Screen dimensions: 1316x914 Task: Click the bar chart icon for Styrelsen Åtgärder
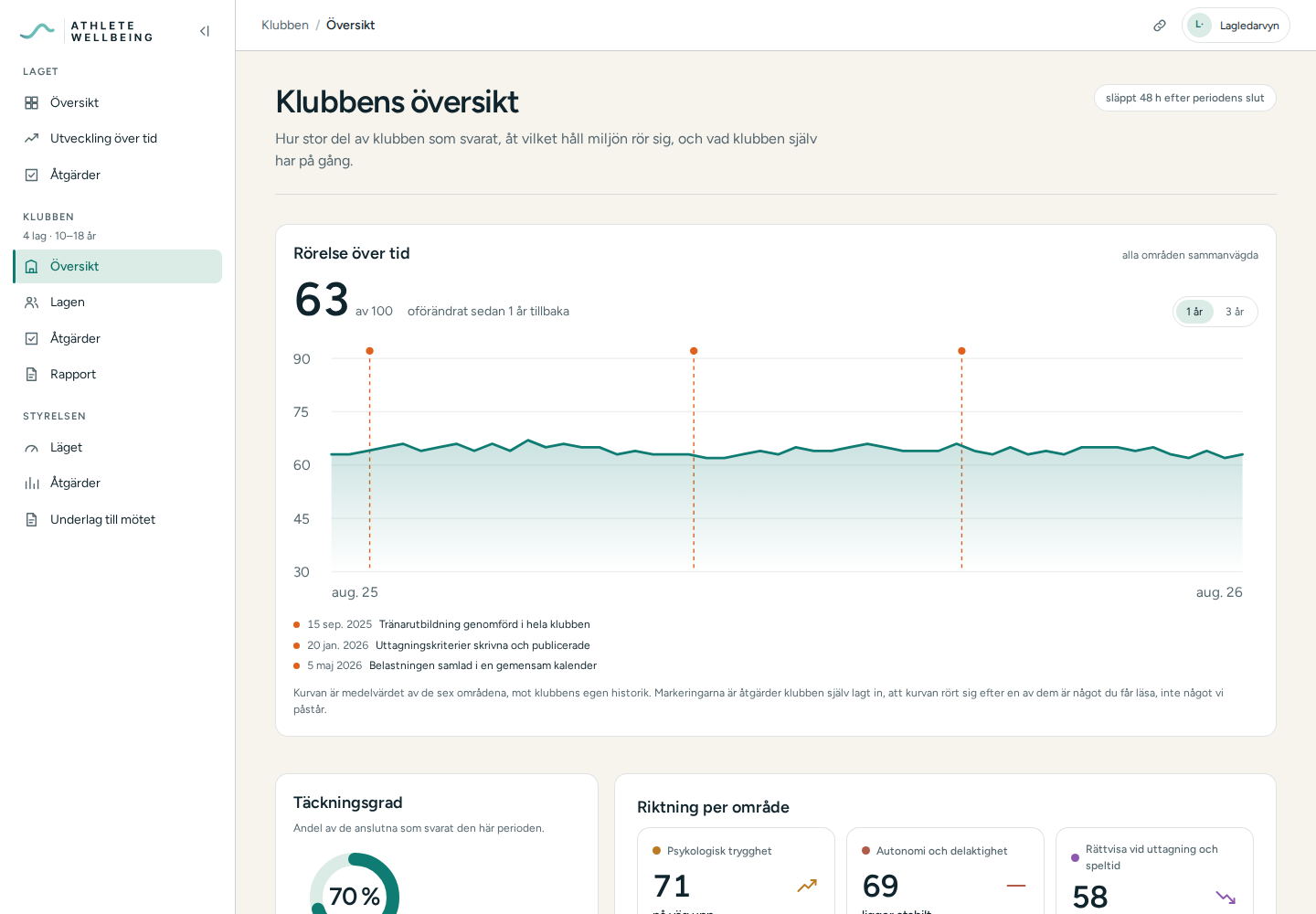coord(32,484)
